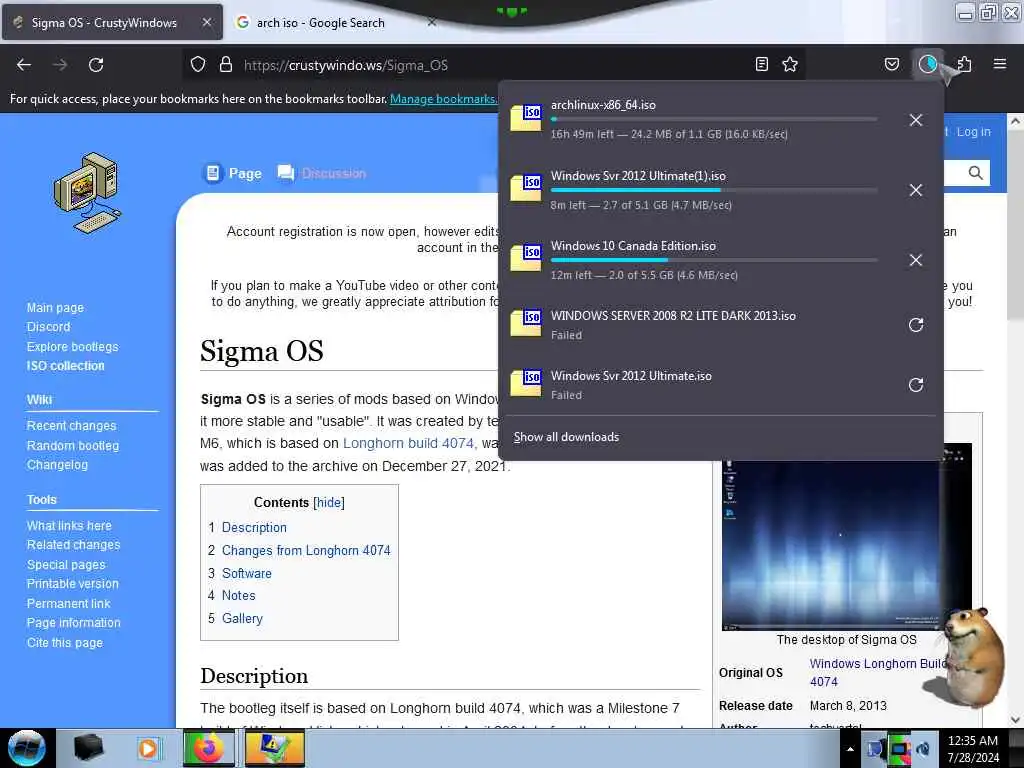Show all downloads
1024x768 pixels.
[566, 437]
